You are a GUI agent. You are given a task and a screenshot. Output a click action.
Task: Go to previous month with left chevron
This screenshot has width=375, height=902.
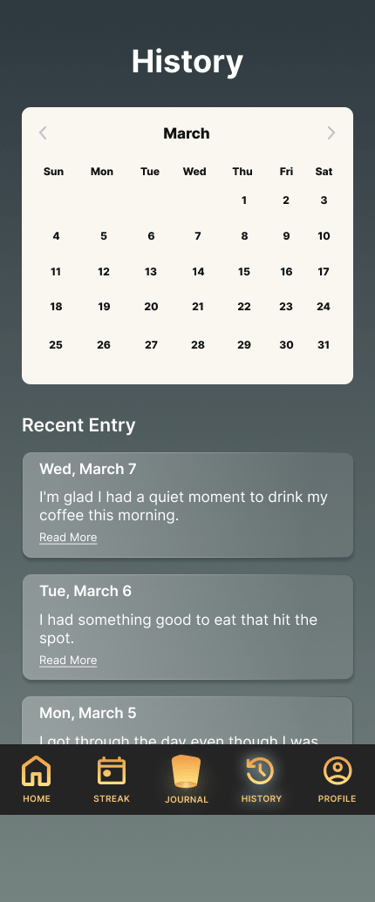43,133
